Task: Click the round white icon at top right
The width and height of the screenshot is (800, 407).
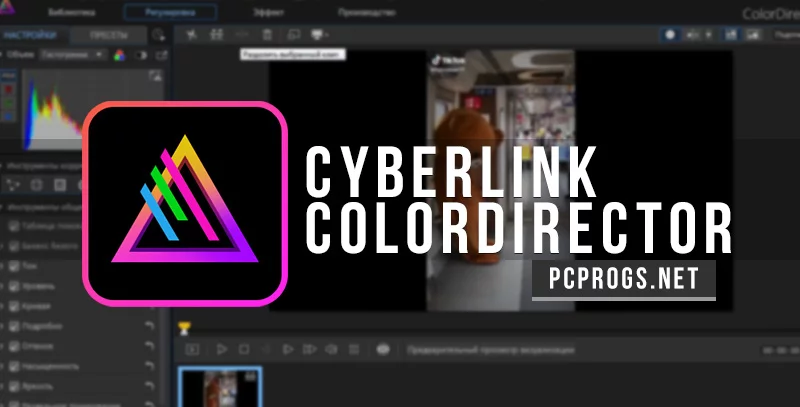Action: point(670,35)
